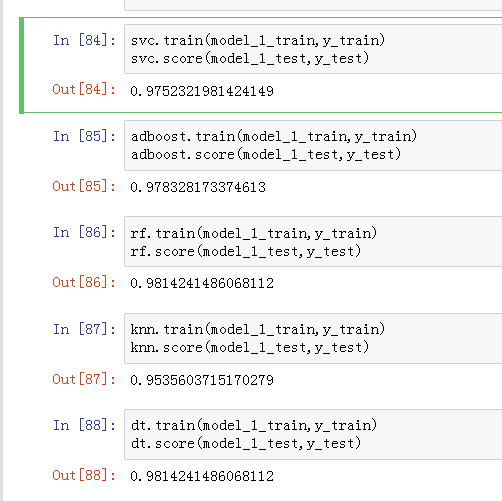Click the code input of cell In [84]

click(x=313, y=49)
